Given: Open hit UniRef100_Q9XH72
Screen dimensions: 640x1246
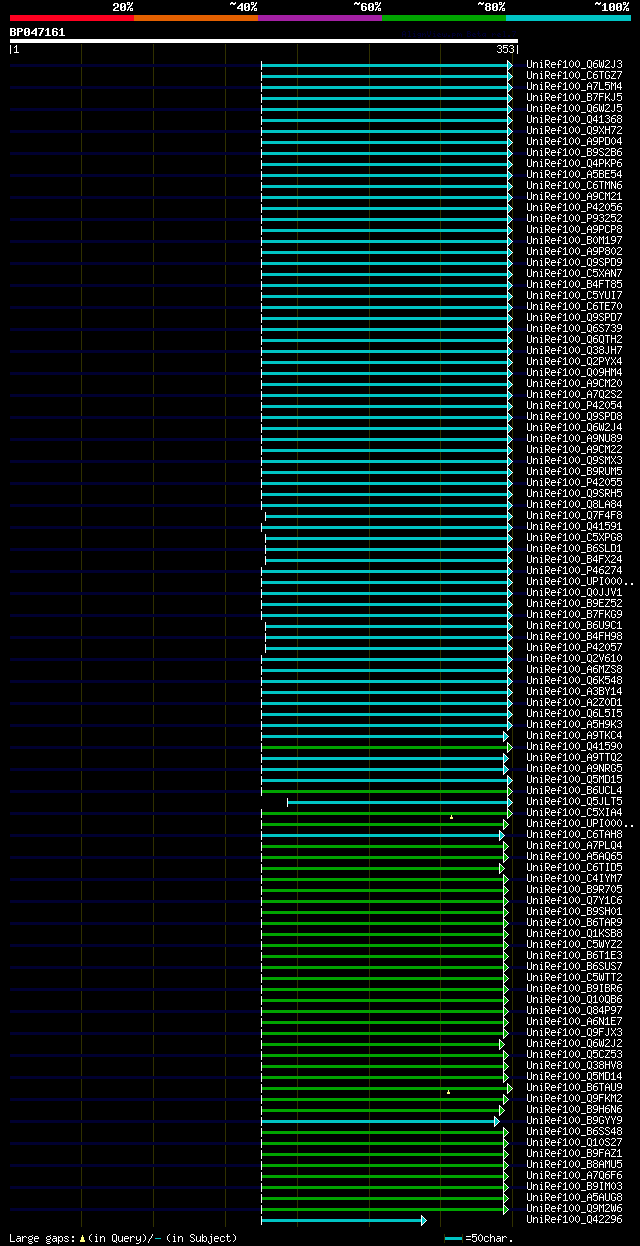Looking at the screenshot, I should point(574,130).
